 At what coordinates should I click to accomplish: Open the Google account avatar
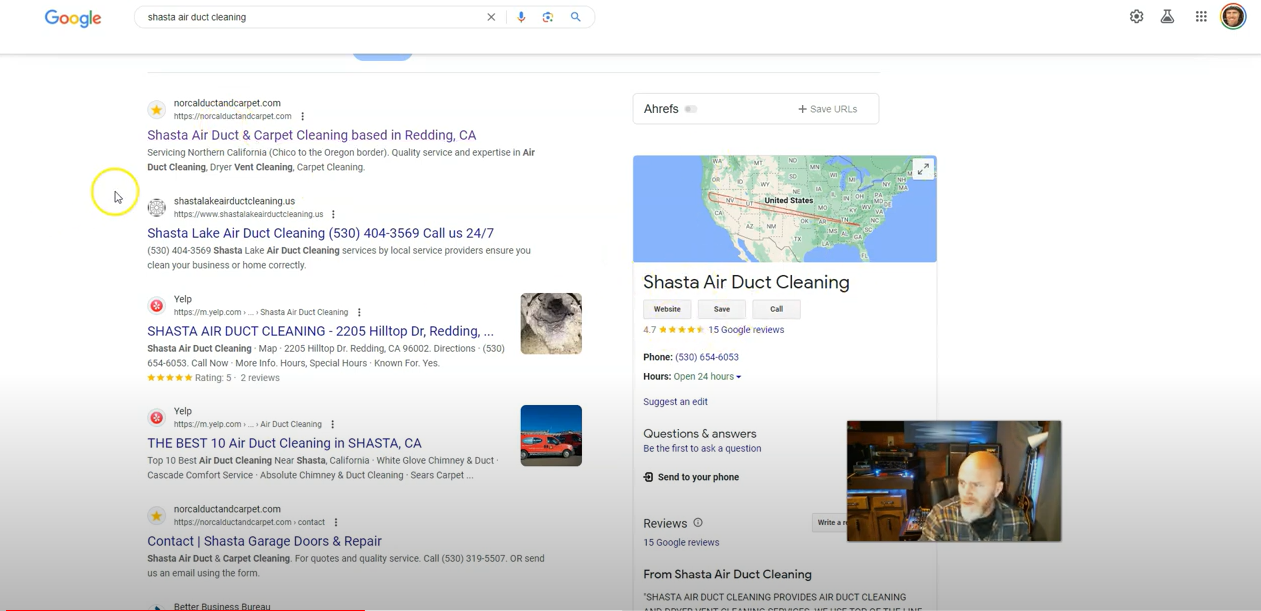(1233, 16)
